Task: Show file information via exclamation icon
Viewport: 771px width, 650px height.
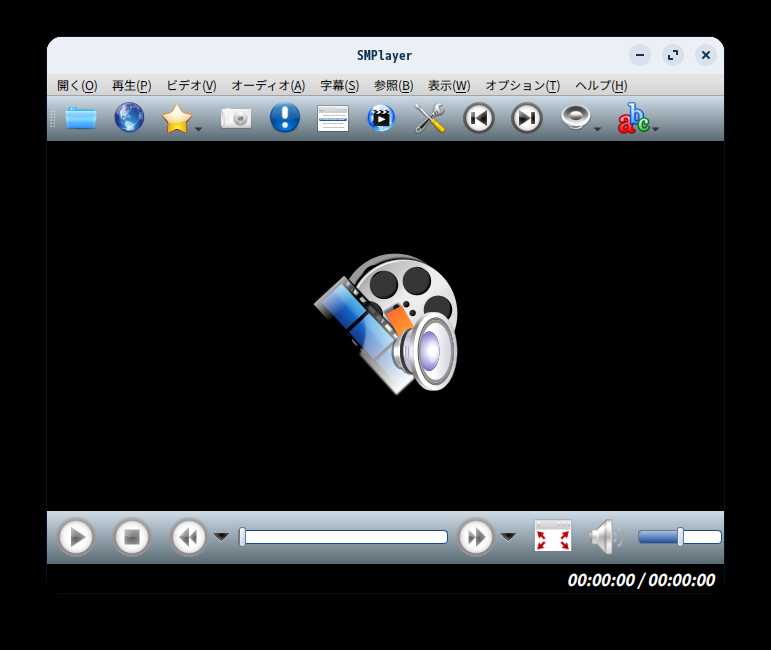Action: tap(285, 118)
